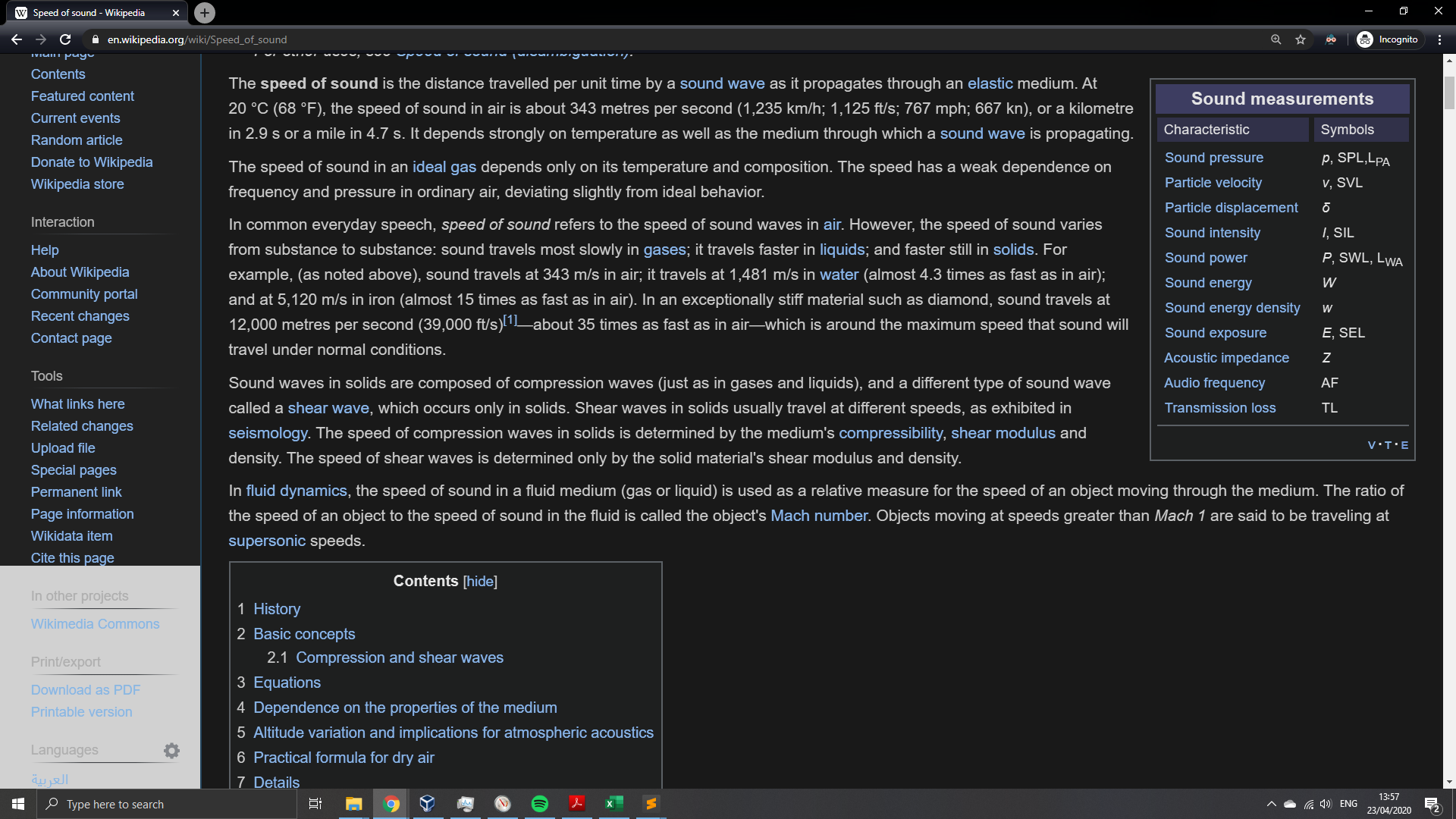Open the Windows Start menu
1456x819 pixels.
click(15, 804)
